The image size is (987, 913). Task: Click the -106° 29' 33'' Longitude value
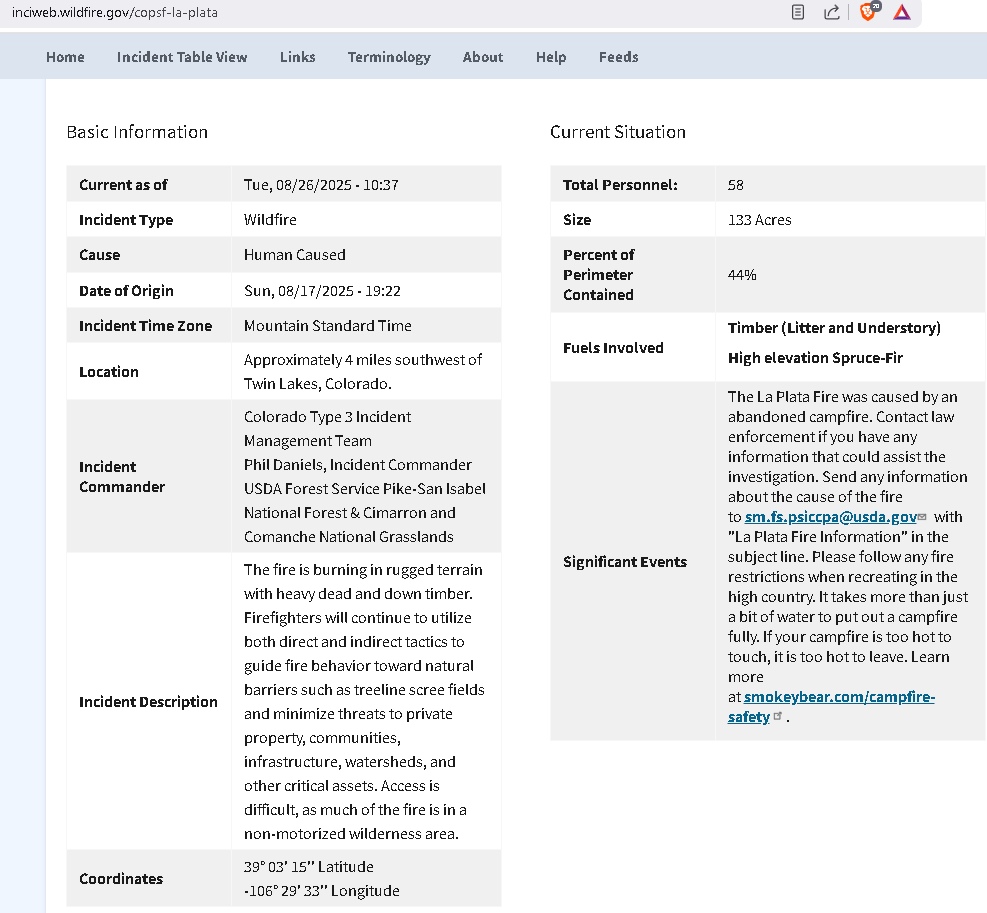click(322, 891)
